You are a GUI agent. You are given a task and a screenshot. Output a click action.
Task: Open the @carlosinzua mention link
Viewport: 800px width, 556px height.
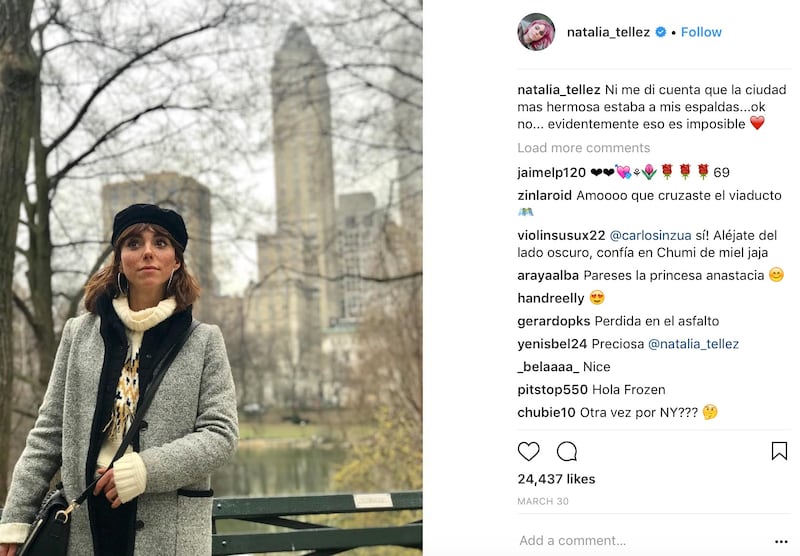tap(651, 236)
